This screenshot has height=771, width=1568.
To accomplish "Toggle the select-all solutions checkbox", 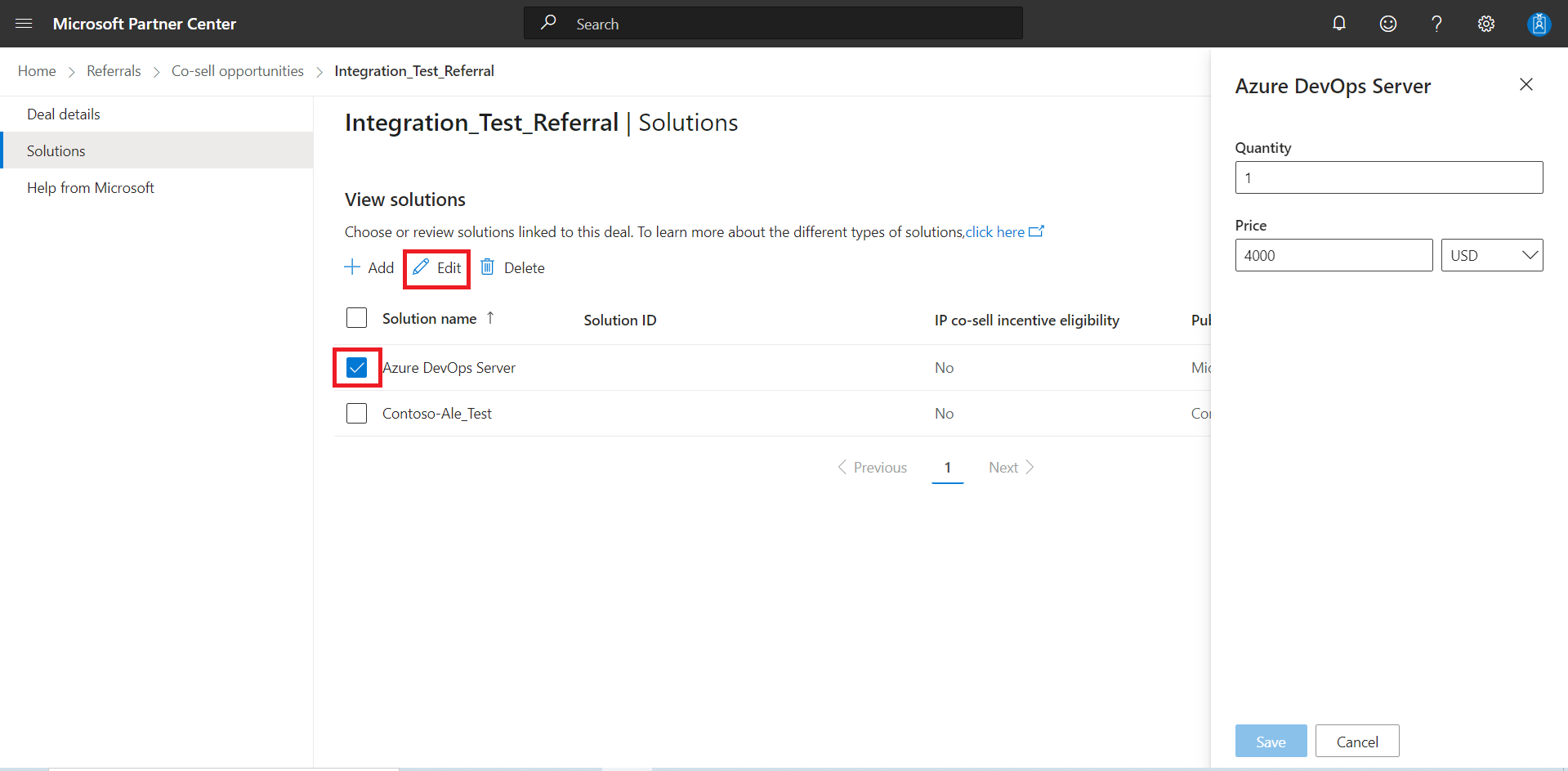I will point(357,317).
